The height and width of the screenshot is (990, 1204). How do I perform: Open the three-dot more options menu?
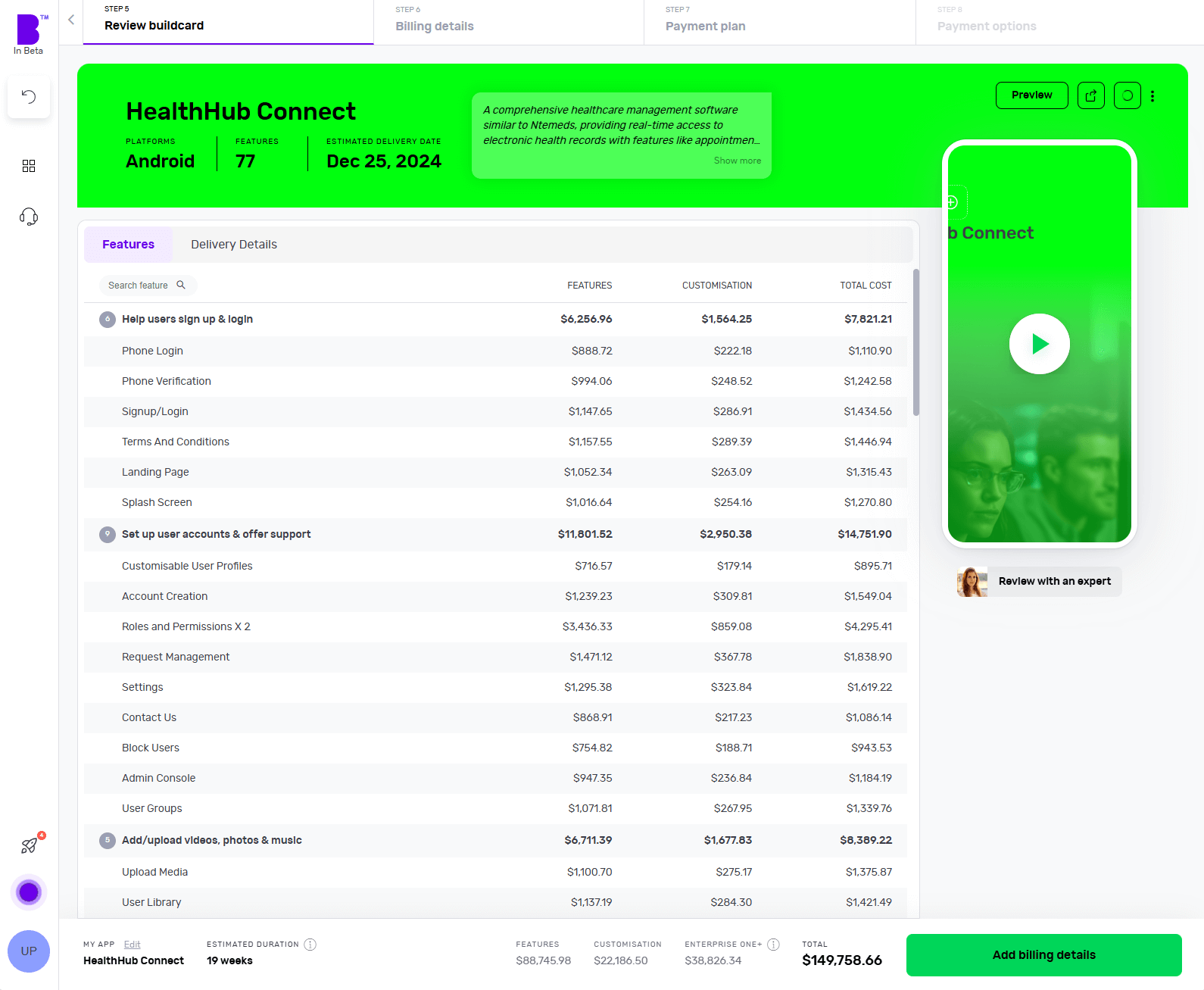coord(1153,96)
